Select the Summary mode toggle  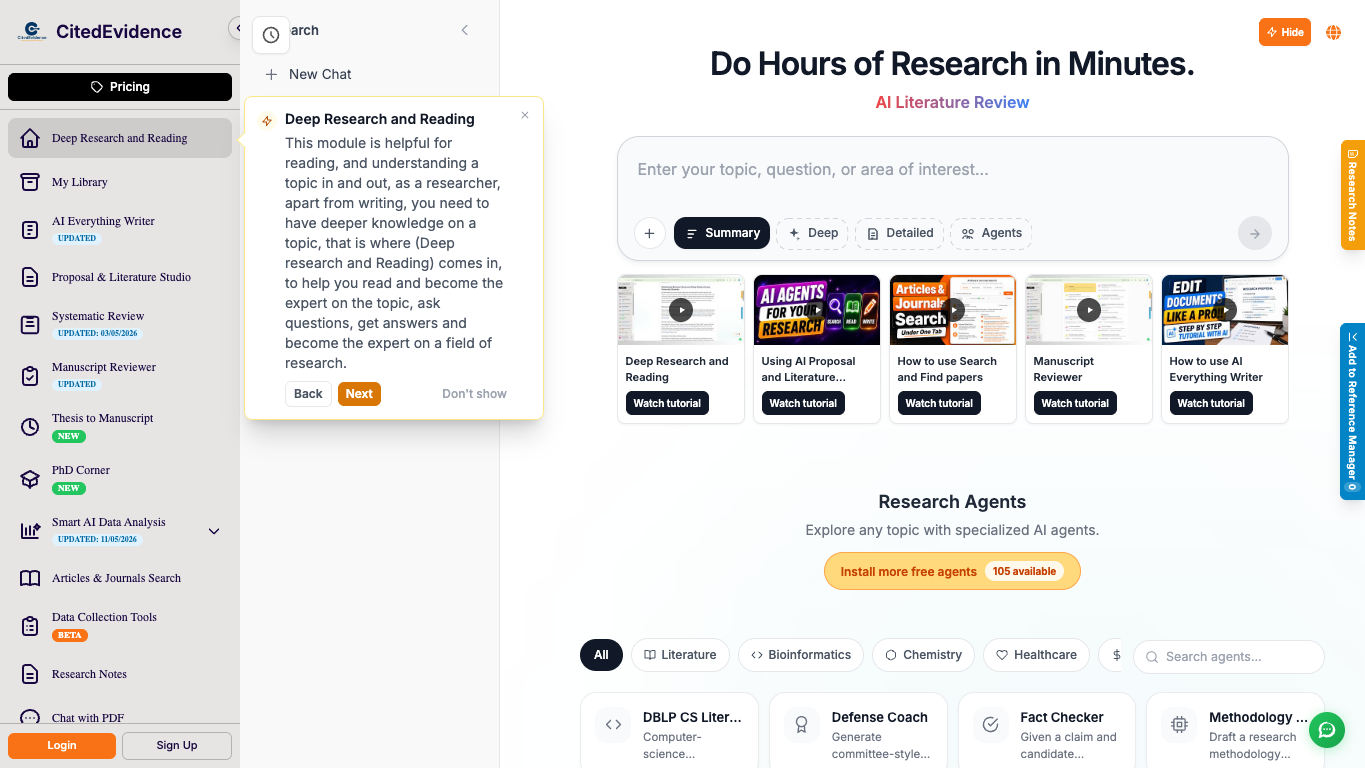click(x=722, y=233)
